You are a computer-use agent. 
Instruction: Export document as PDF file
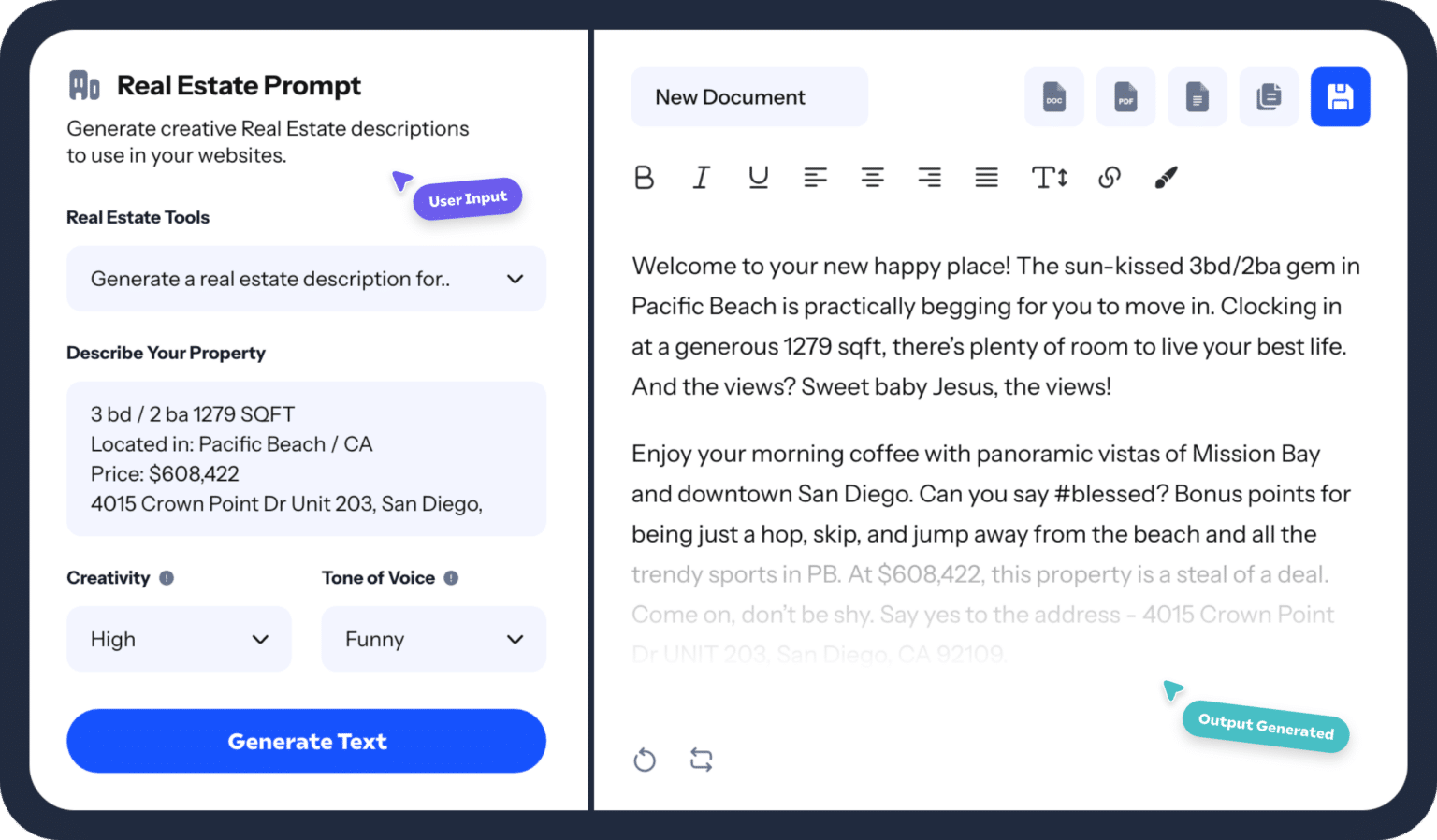[x=1125, y=96]
